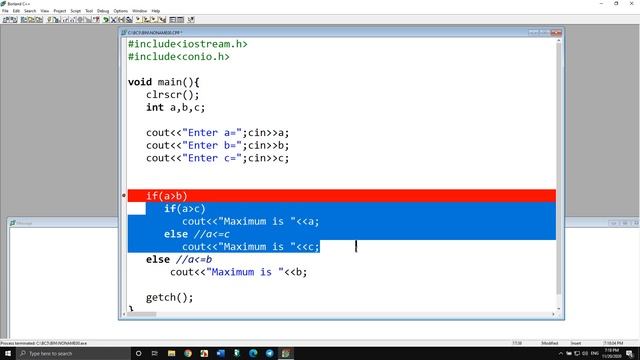Open the Help menu
640x360 pixels.
click(x=156, y=11)
